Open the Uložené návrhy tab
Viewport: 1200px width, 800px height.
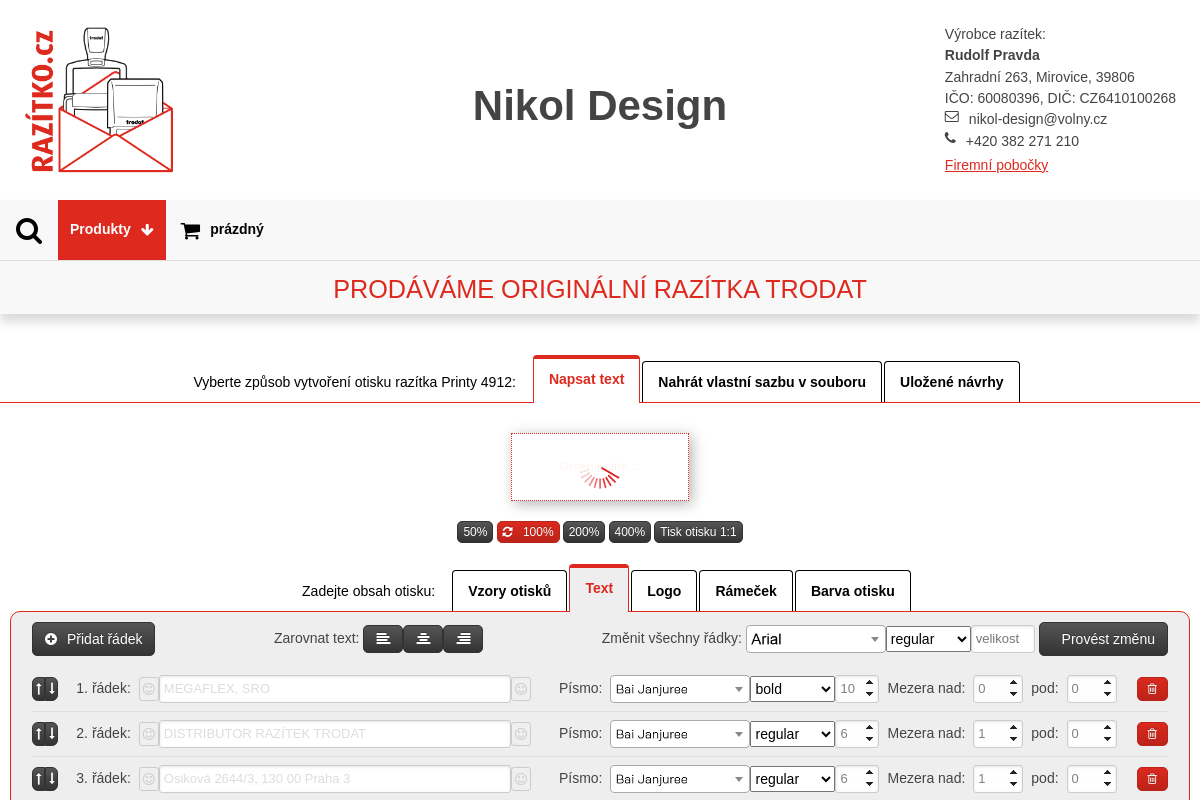(952, 382)
